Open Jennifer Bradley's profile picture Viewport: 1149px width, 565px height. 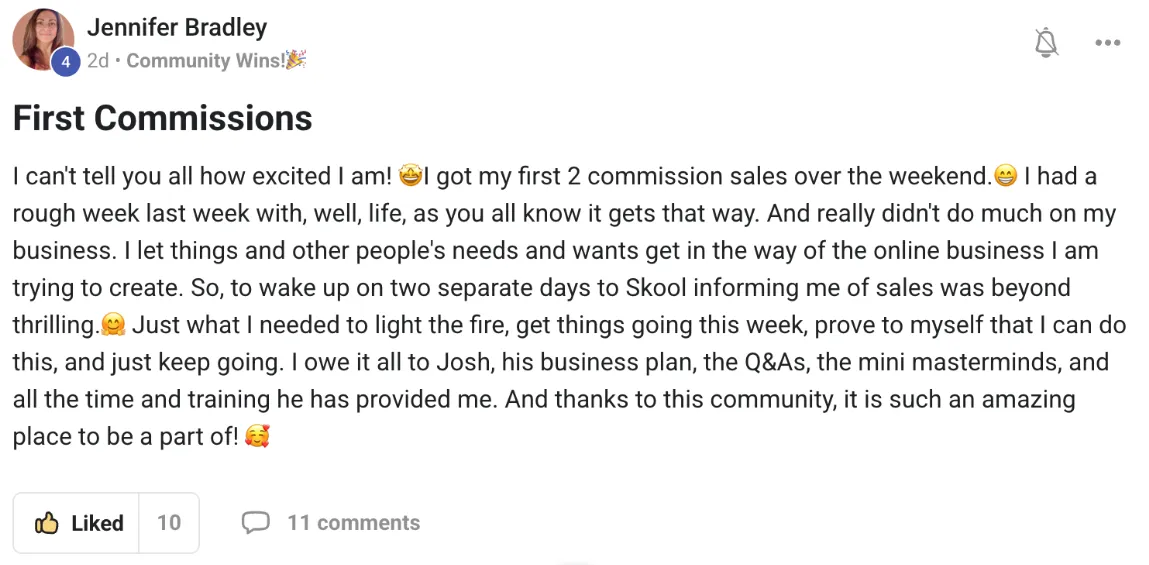42,38
